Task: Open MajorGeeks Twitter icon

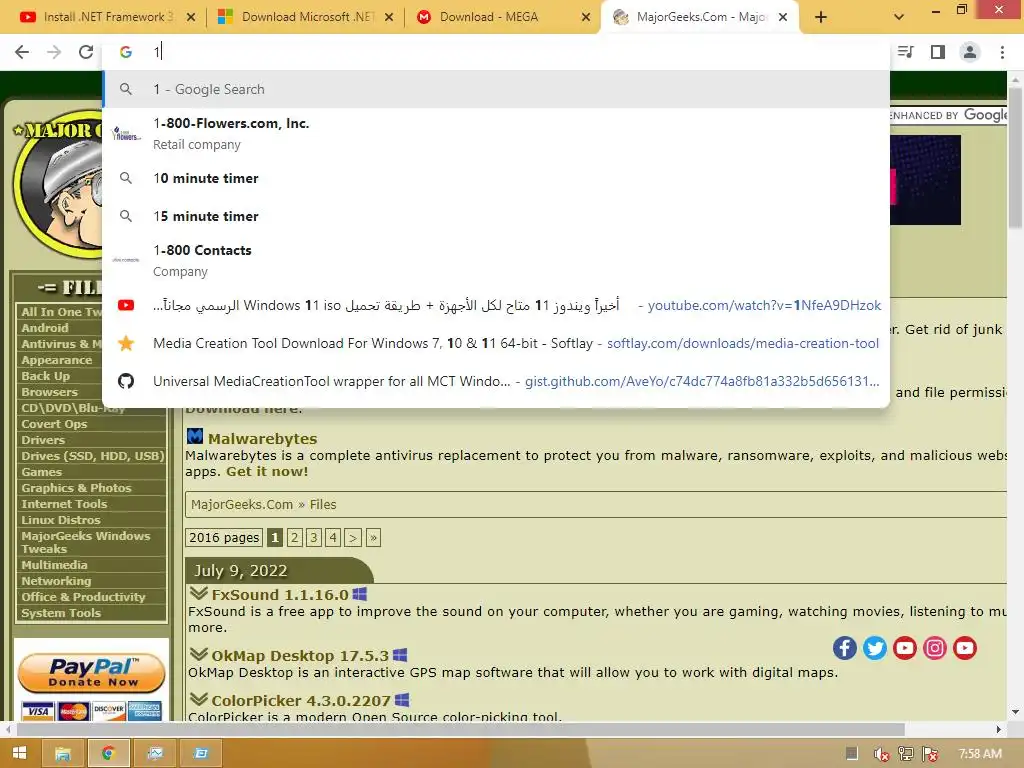Action: [x=874, y=648]
